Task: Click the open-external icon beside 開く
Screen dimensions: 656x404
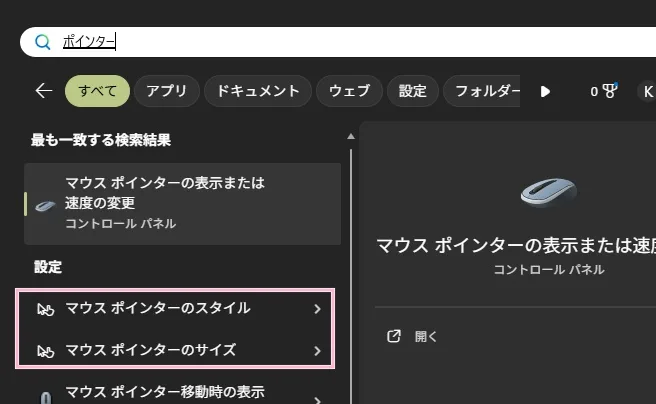Action: [x=394, y=336]
